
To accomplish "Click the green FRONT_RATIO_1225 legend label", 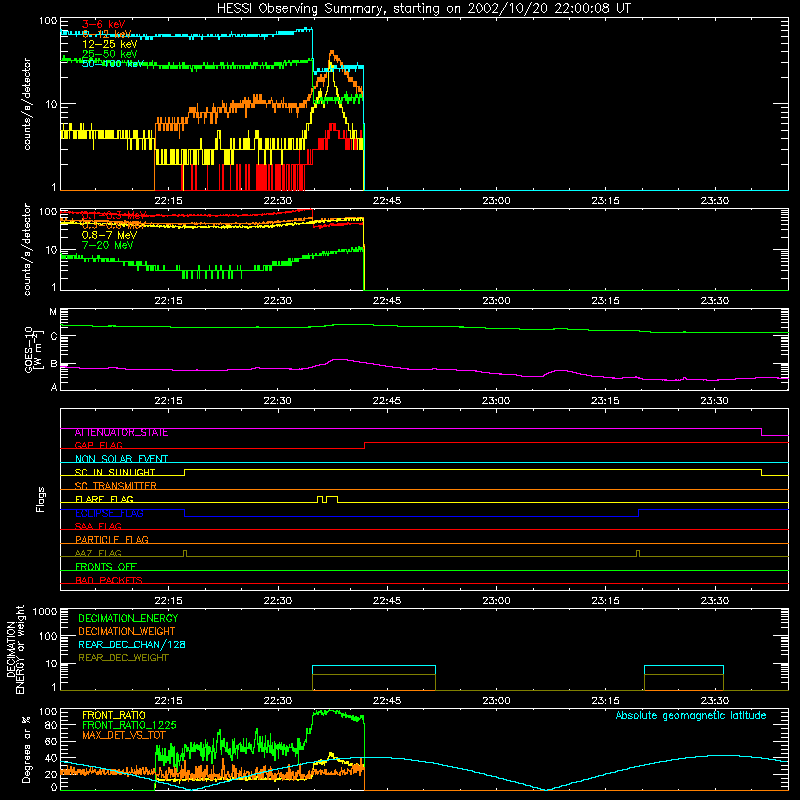I will pyautogui.click(x=129, y=725).
